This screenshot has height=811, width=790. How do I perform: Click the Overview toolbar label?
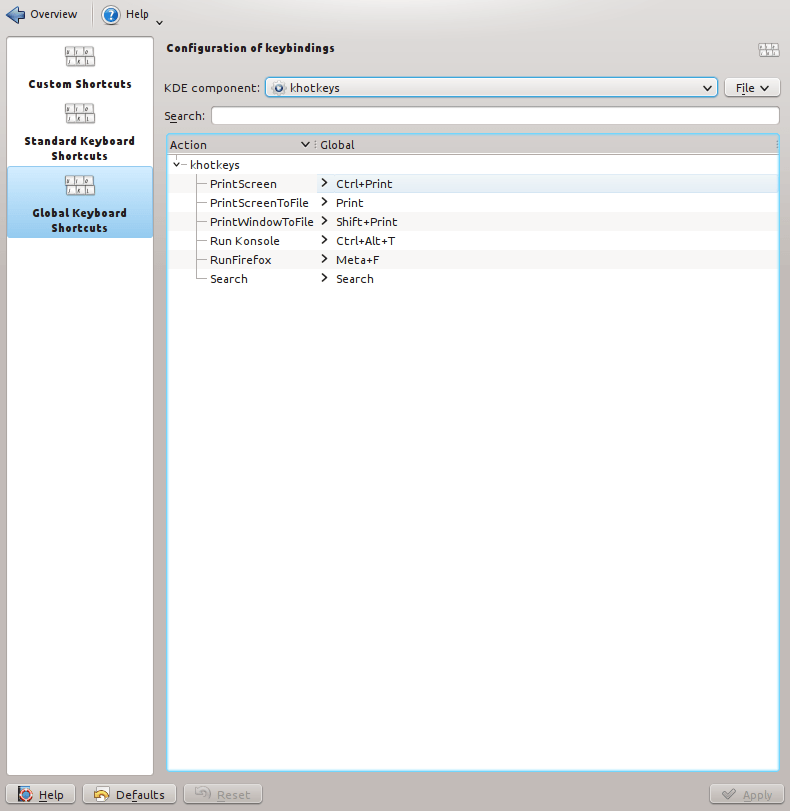coord(53,14)
